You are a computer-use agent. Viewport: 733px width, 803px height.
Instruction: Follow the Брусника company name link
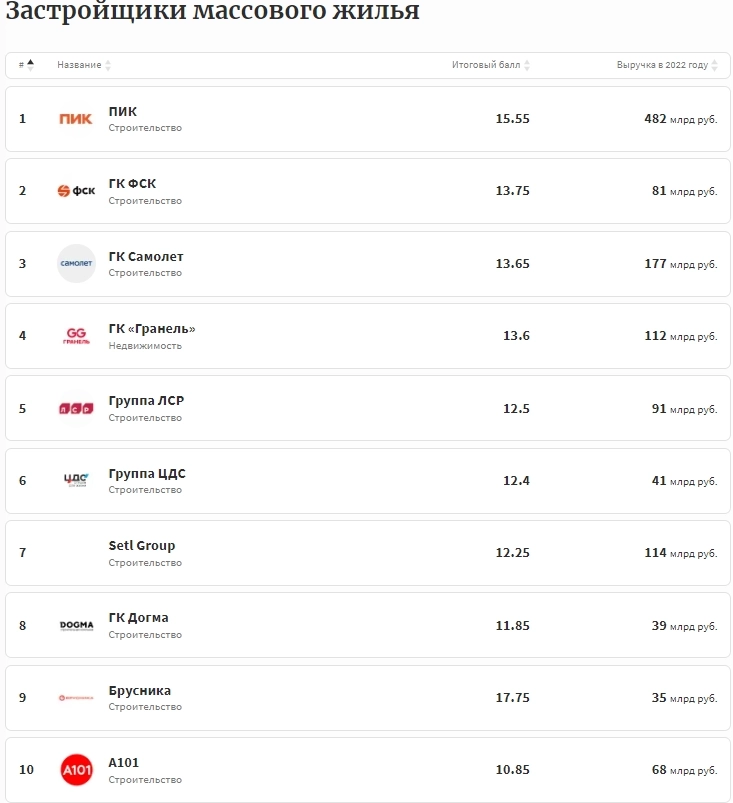140,690
